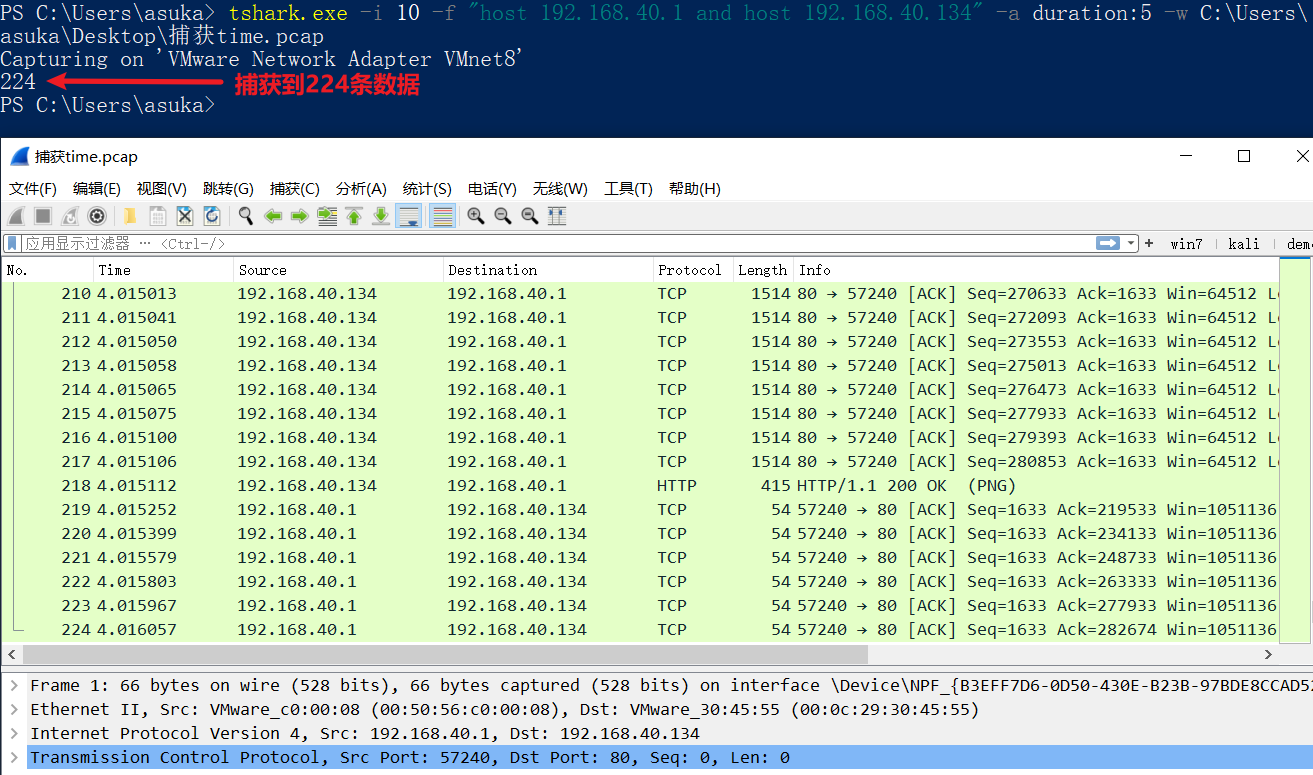Open 无线(W) menu
Screen dimensions: 1313x775
[x=560, y=189]
